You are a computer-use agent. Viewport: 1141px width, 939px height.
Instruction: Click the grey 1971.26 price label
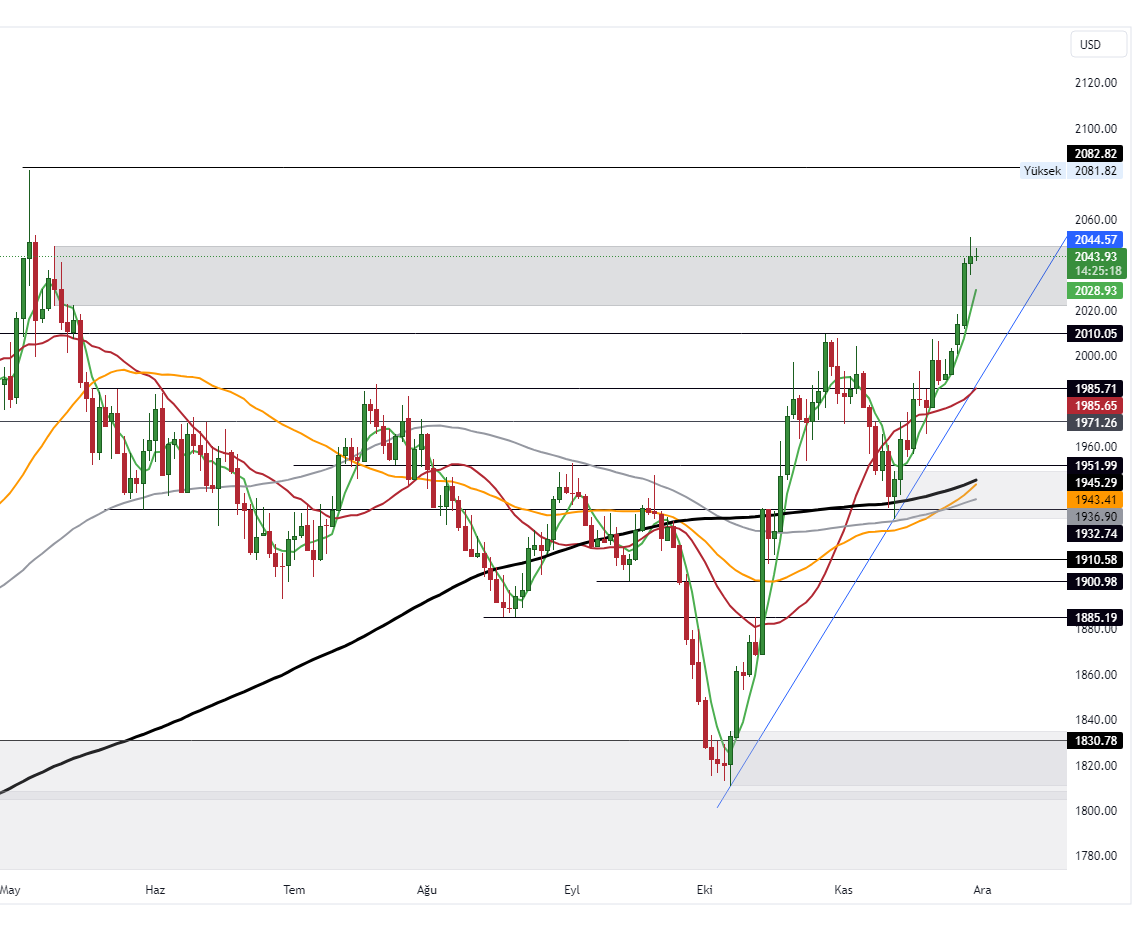(x=1095, y=423)
